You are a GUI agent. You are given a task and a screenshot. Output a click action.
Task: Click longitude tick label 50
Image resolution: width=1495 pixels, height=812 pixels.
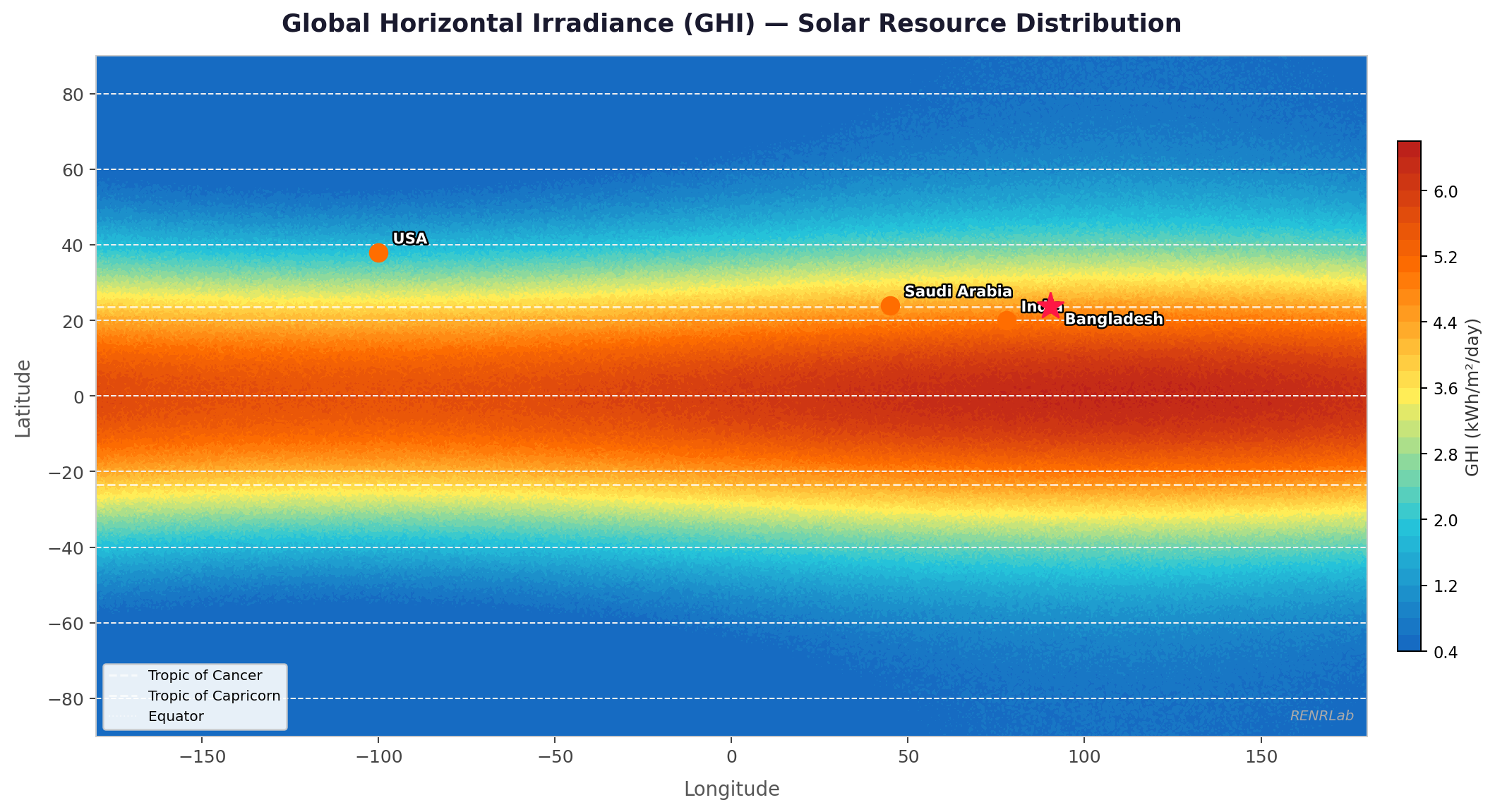pyautogui.click(x=908, y=757)
